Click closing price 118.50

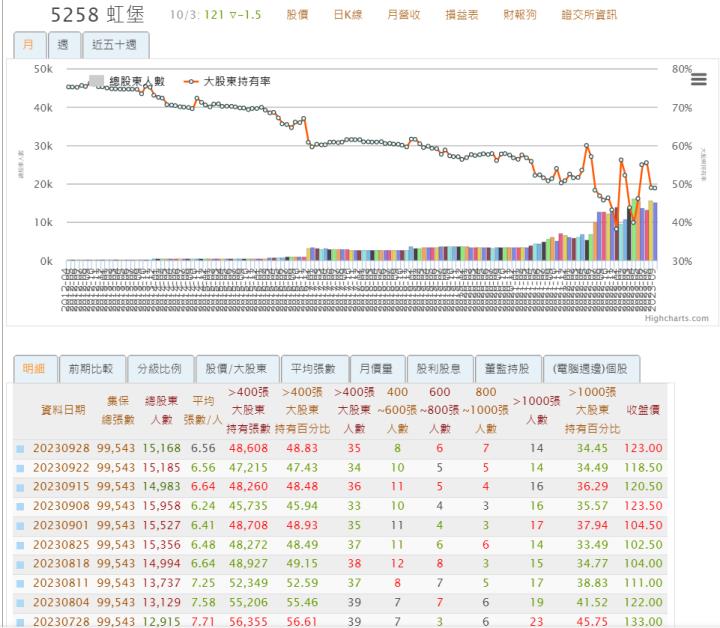643,468
